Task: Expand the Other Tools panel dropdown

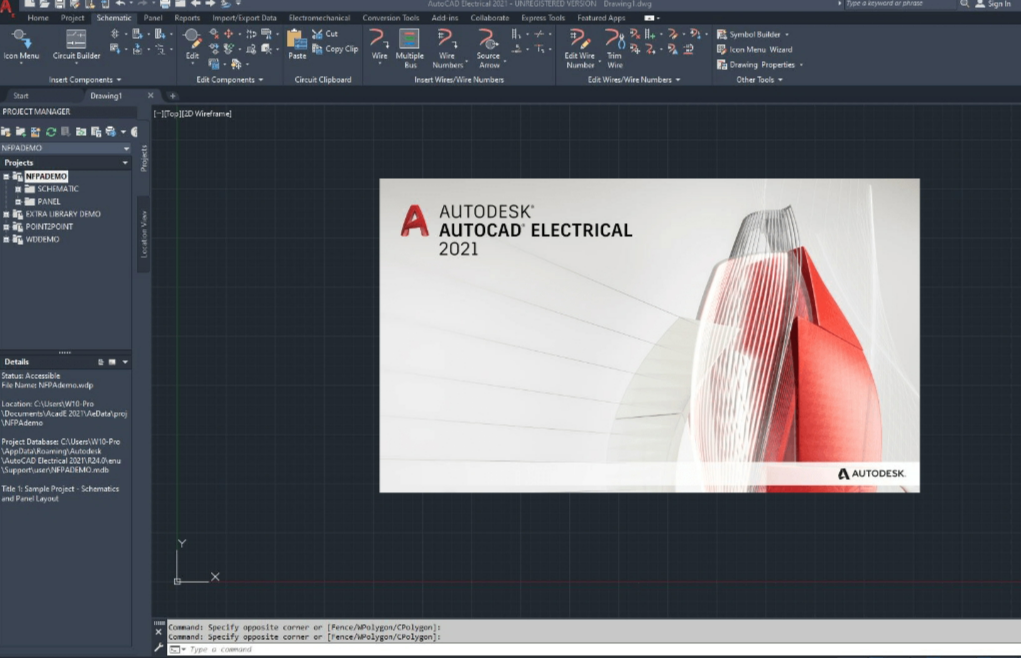Action: pos(780,80)
